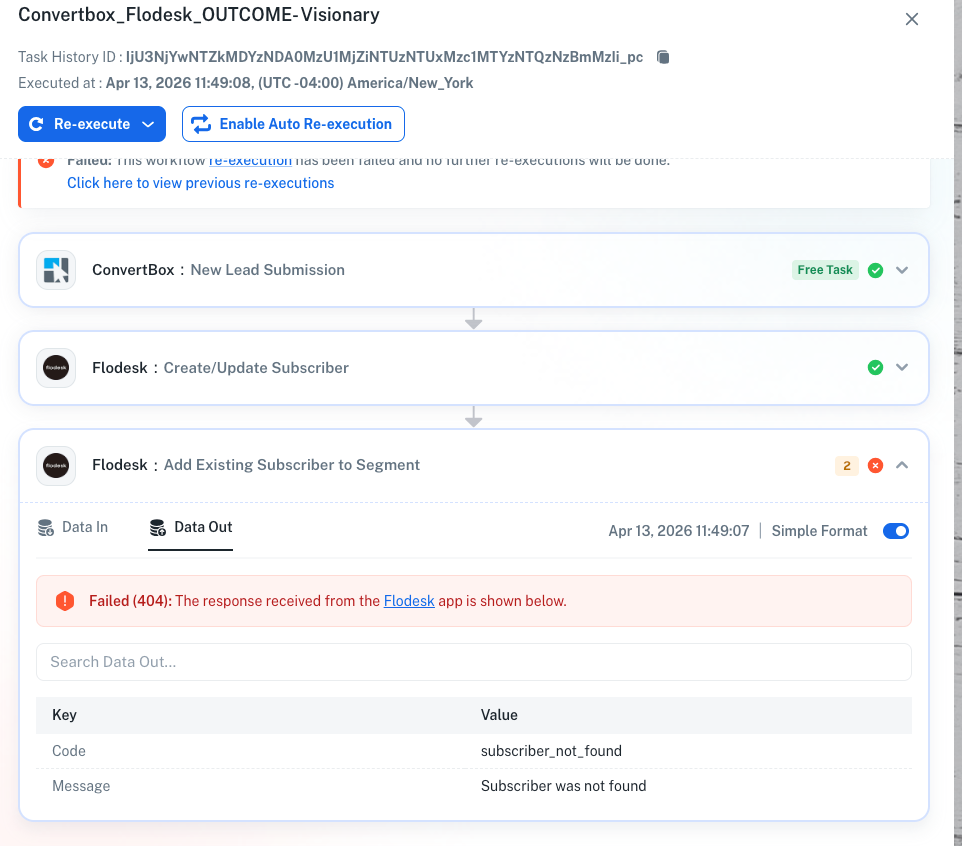This screenshot has height=846, width=962.
Task: Switch to the Data In tab
Action: coord(73,527)
